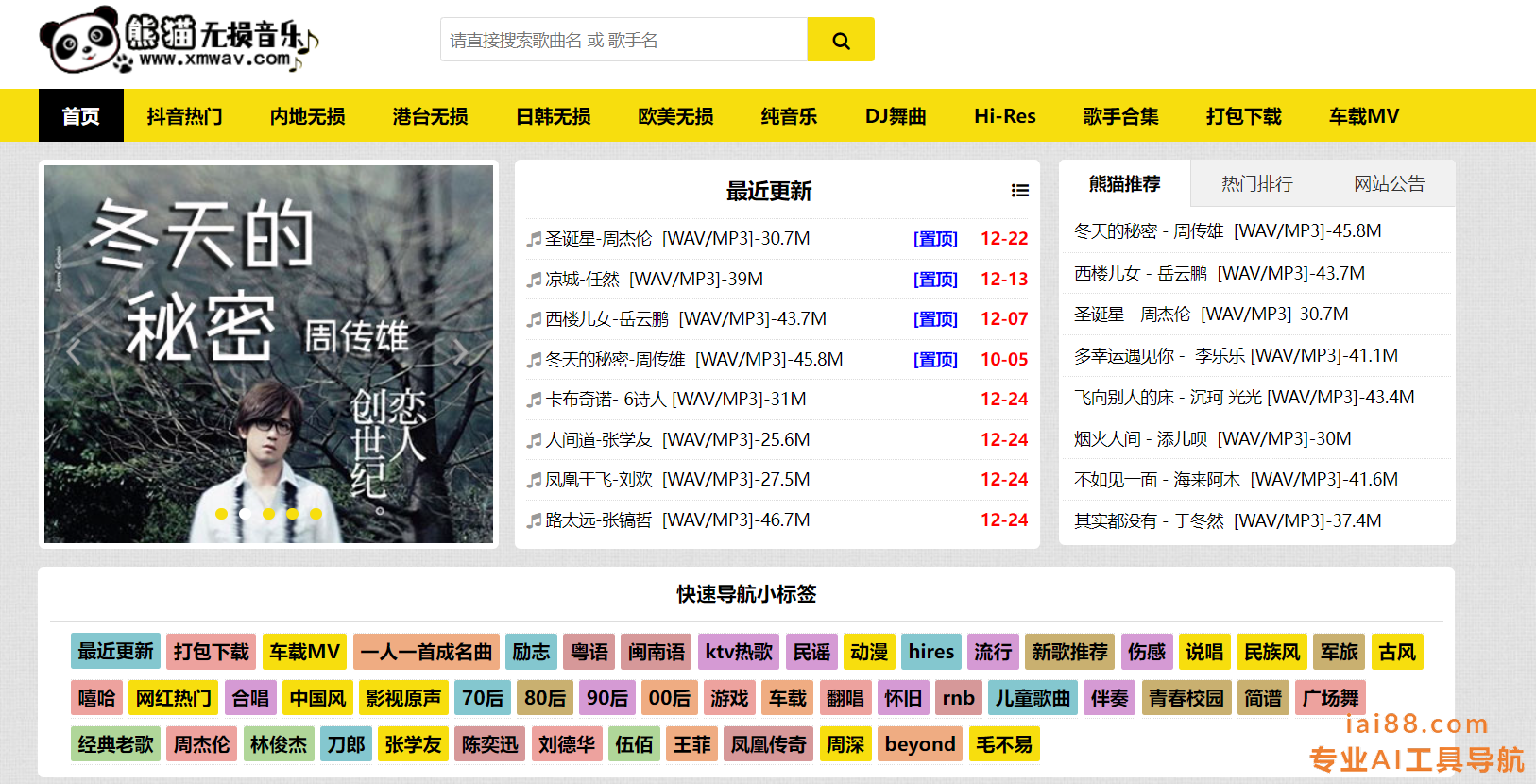Click the yellow search magnifier button
Screen dimensions: 1536x784
841,40
